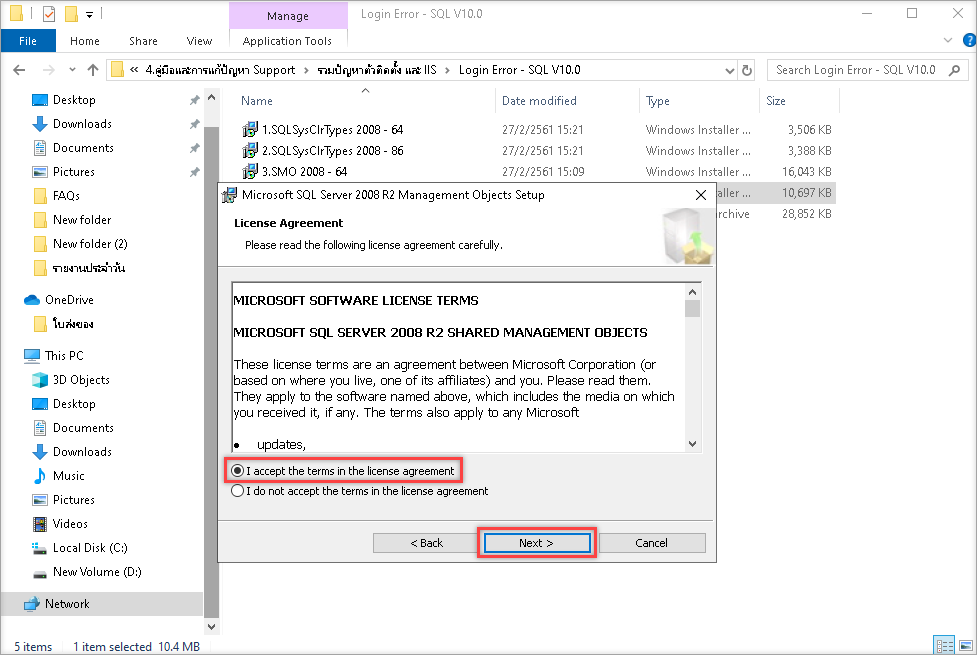Click the Back navigation arrow
This screenshot has width=977, height=655.
[x=20, y=70]
